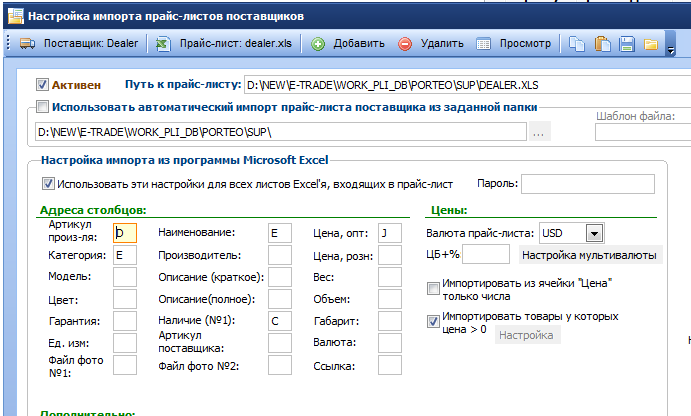Enable import only numbers from Цена cell
Viewport: 691px width, 416px height.
tap(433, 288)
